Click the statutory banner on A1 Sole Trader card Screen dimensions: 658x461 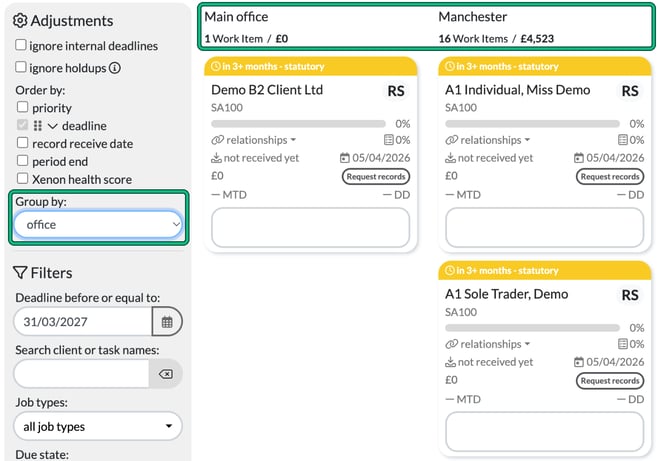545,271
